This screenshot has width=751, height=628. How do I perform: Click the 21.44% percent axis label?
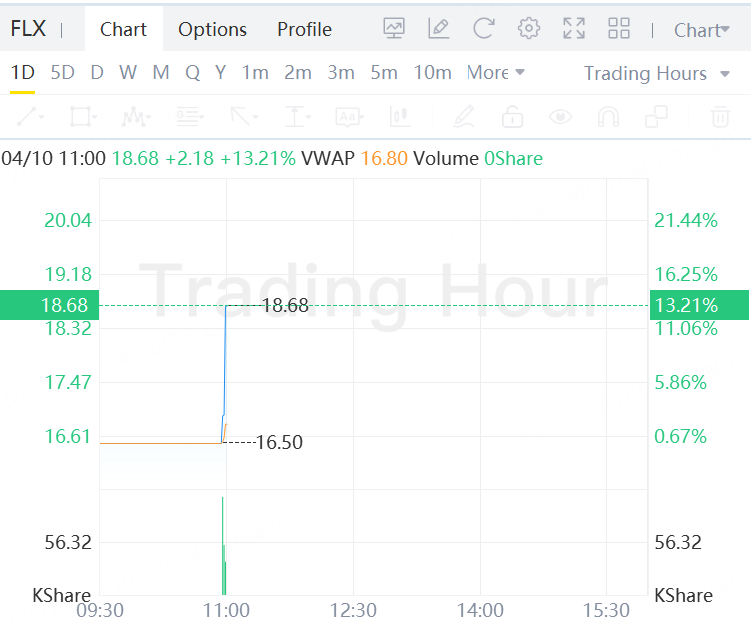coord(686,221)
